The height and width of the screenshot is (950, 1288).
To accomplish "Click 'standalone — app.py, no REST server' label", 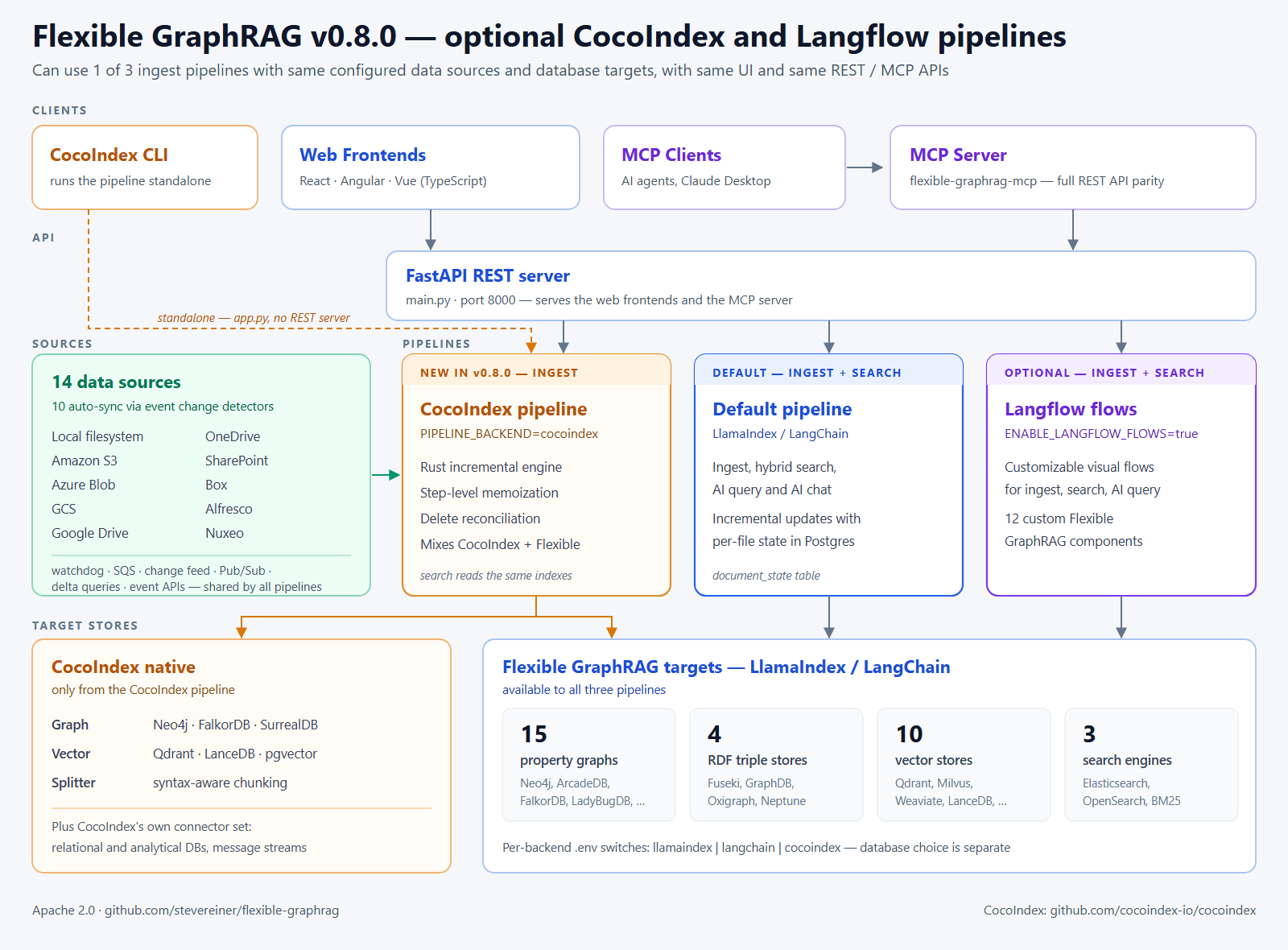I will click(254, 318).
